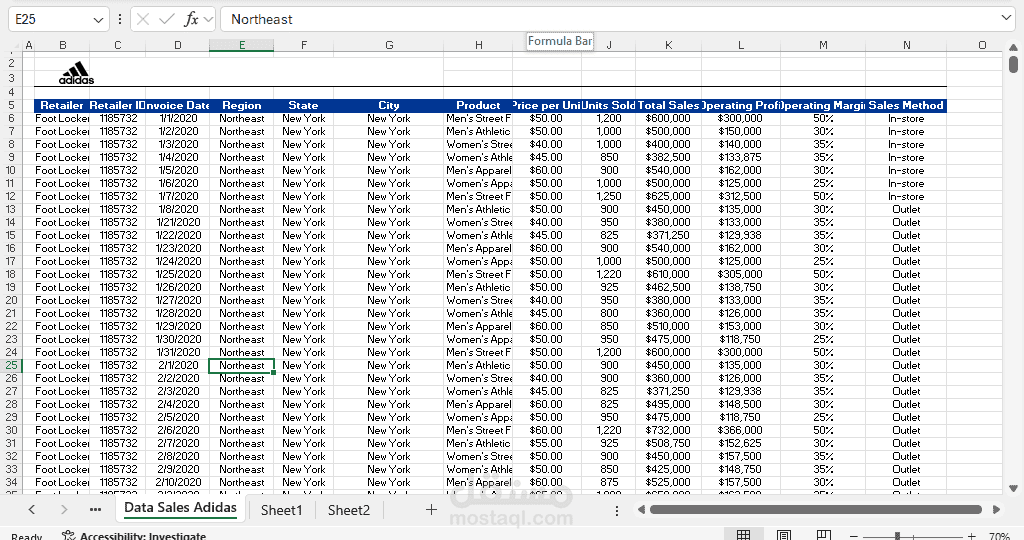The height and width of the screenshot is (540, 1024).
Task: Click the $366,000 operating profit cell
Action: pyautogui.click(x=740, y=430)
